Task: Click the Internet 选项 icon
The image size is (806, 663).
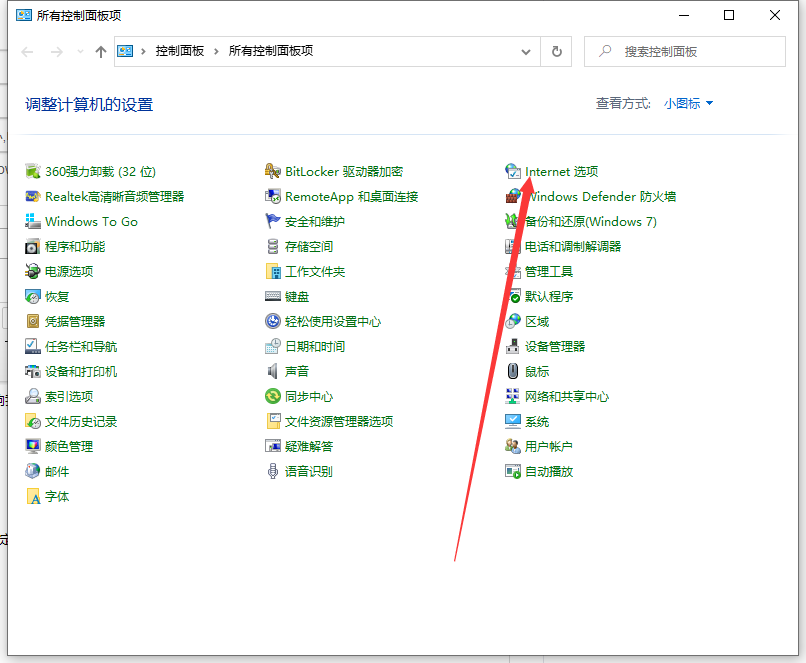Action: [x=513, y=172]
